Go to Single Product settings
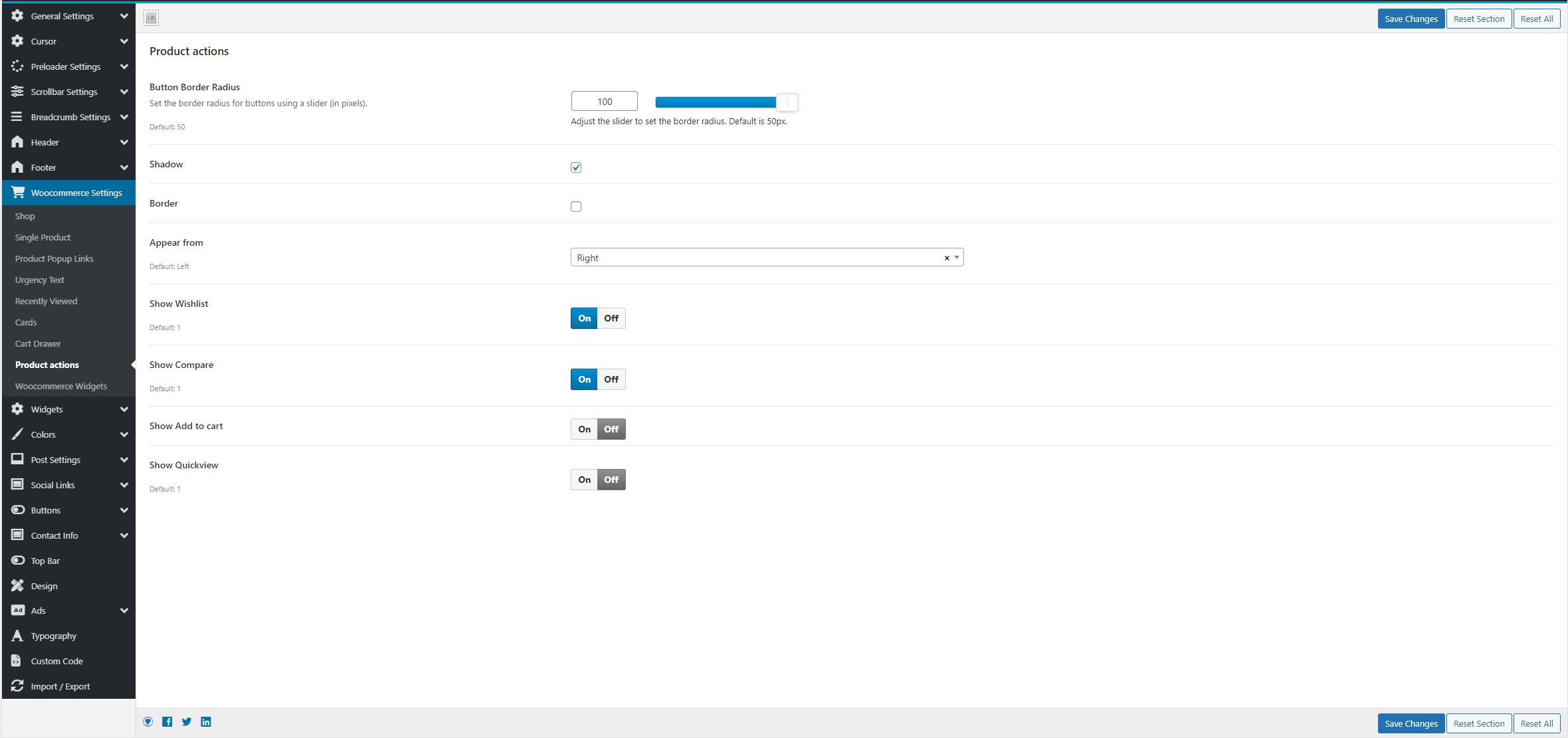Viewport: 1568px width, 738px height. click(43, 237)
